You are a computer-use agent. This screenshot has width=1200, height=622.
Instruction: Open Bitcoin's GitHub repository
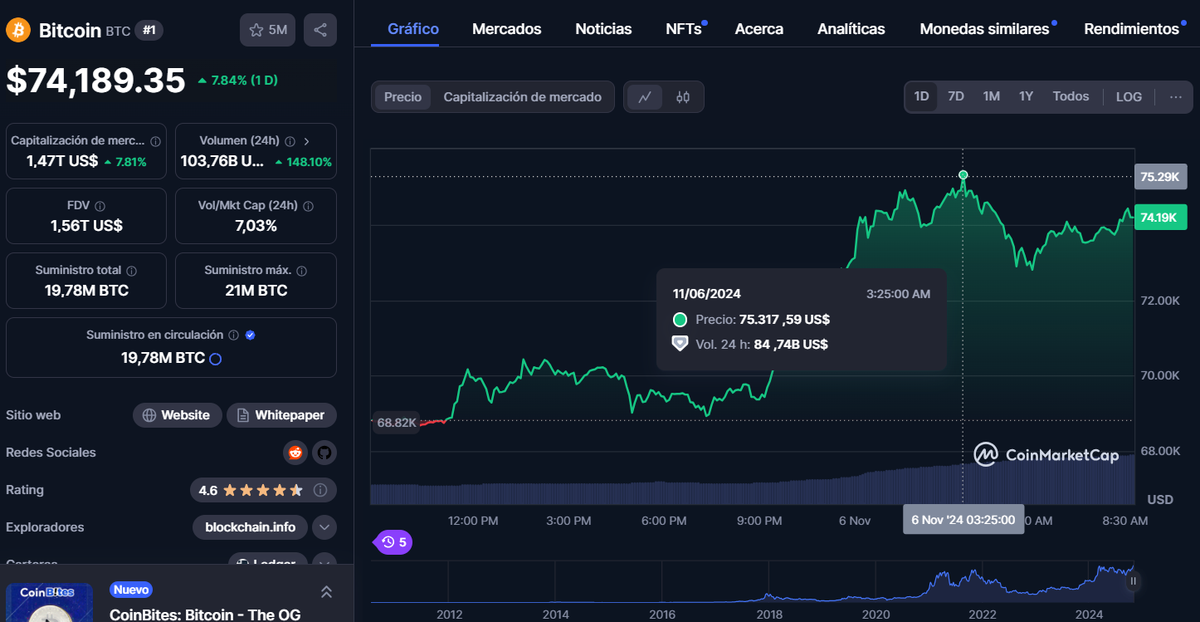[325, 452]
